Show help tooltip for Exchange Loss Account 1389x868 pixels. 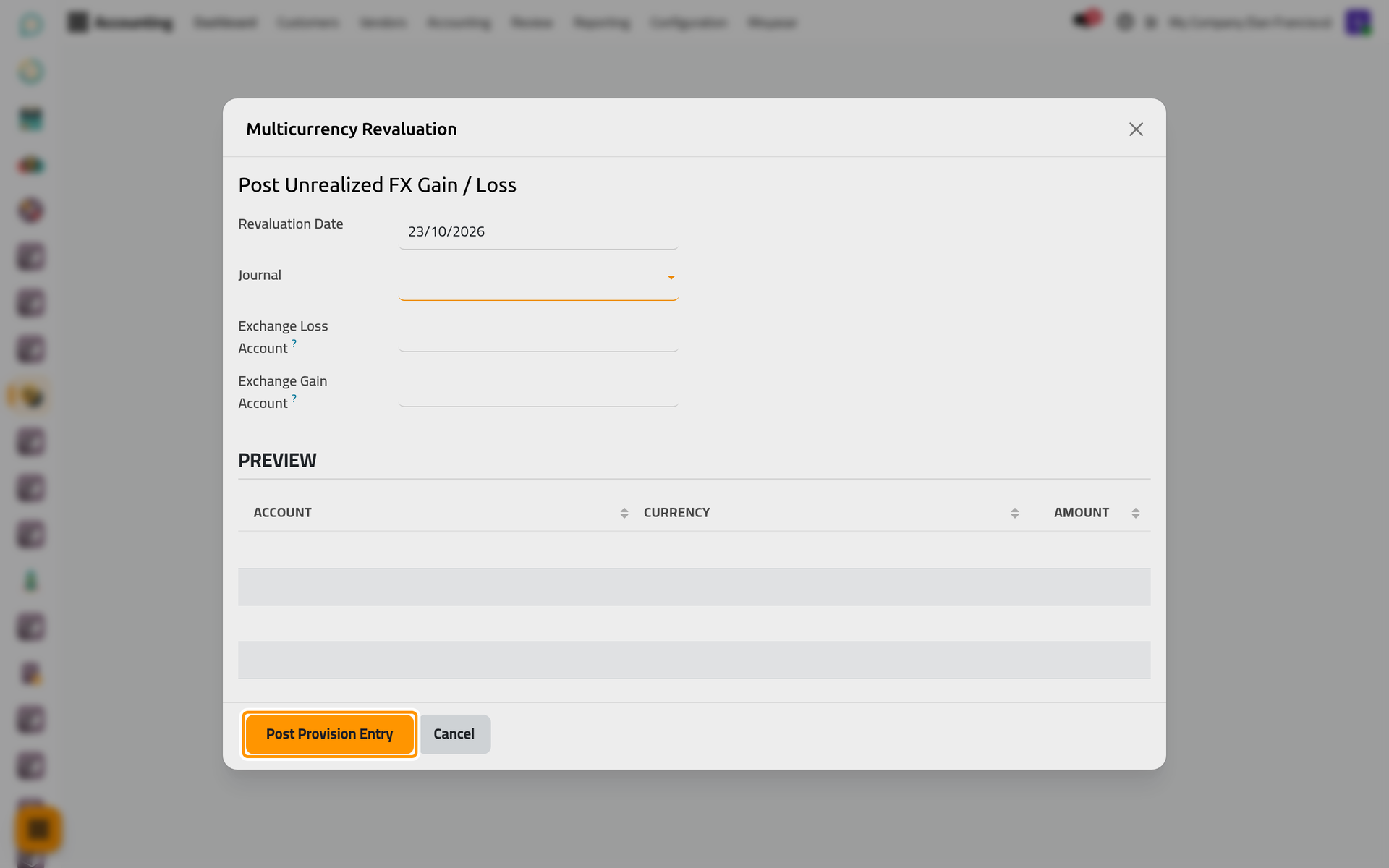point(294,344)
